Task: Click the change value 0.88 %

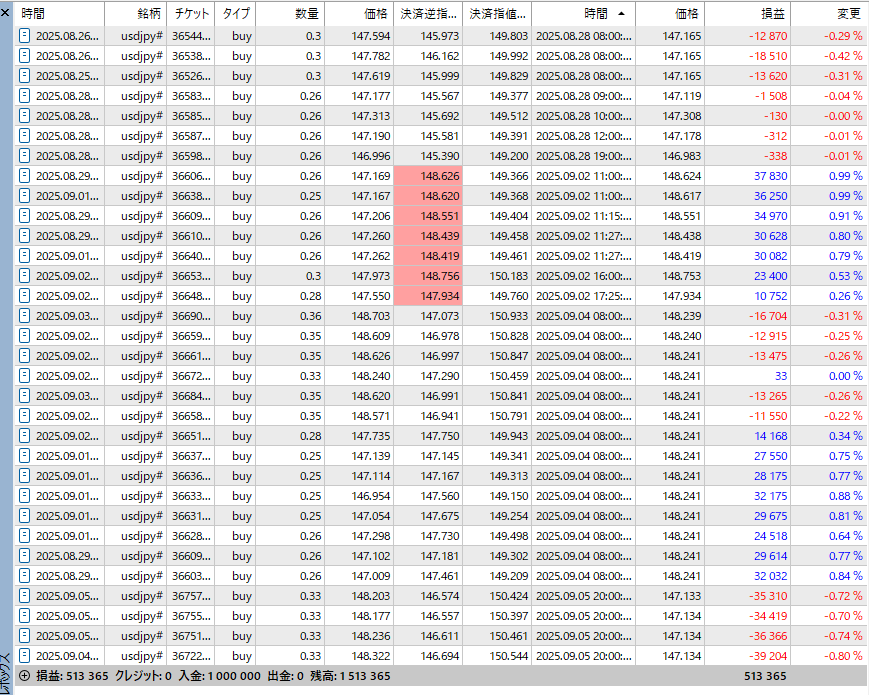Action: [x=846, y=496]
